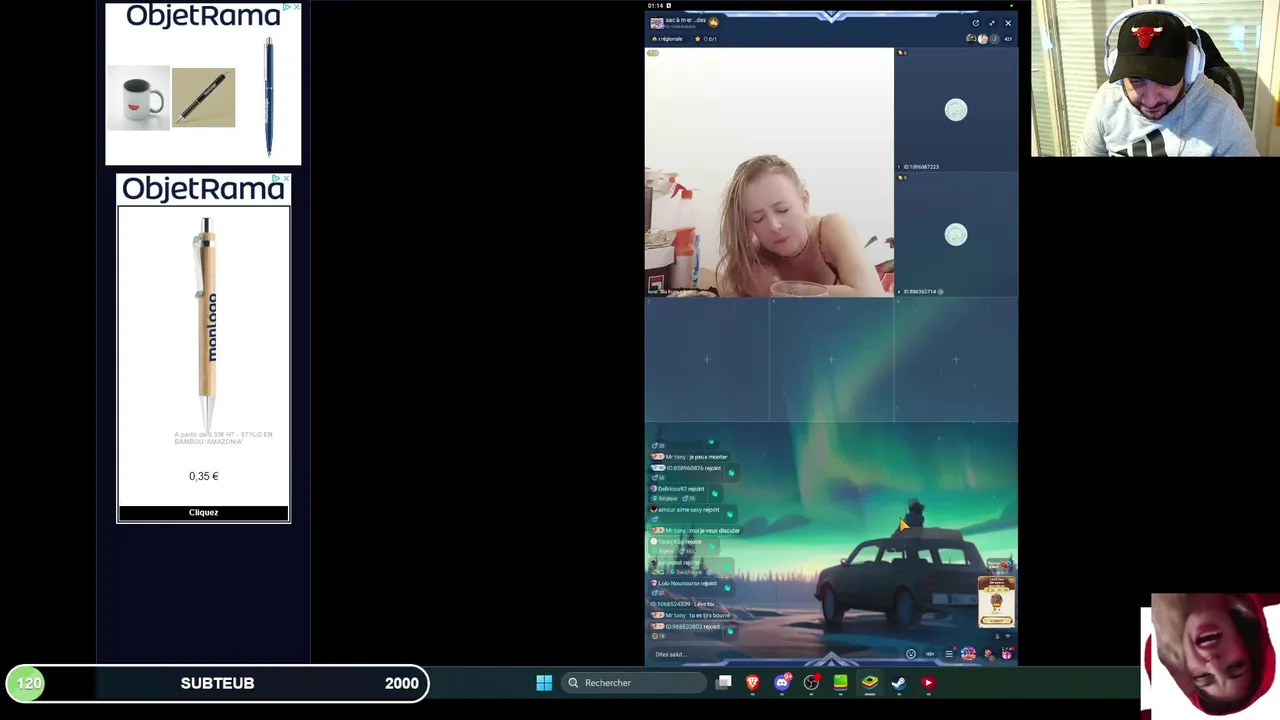Click the mug product in ObjetRama ad
The image size is (1280, 720).
[x=138, y=98]
